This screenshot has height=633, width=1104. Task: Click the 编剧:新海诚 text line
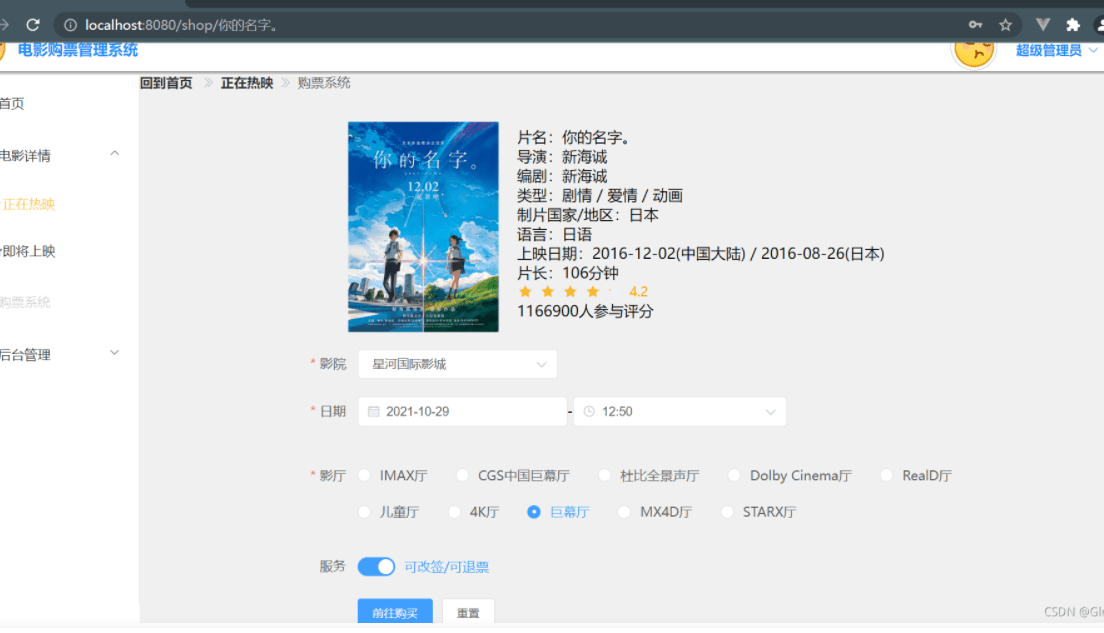pyautogui.click(x=563, y=176)
